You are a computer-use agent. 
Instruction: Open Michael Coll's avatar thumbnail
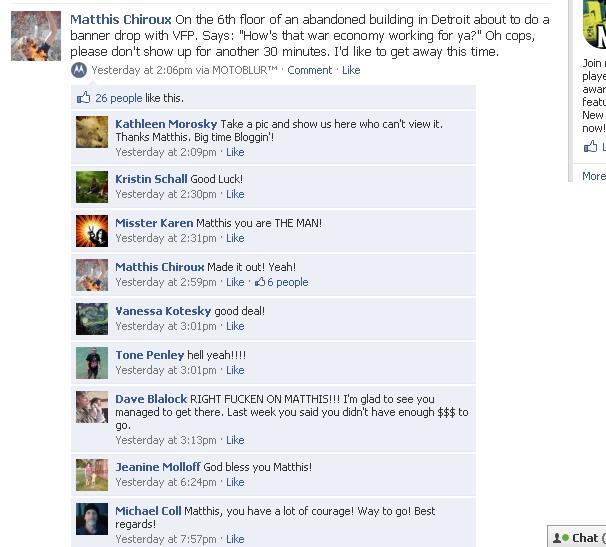92,519
